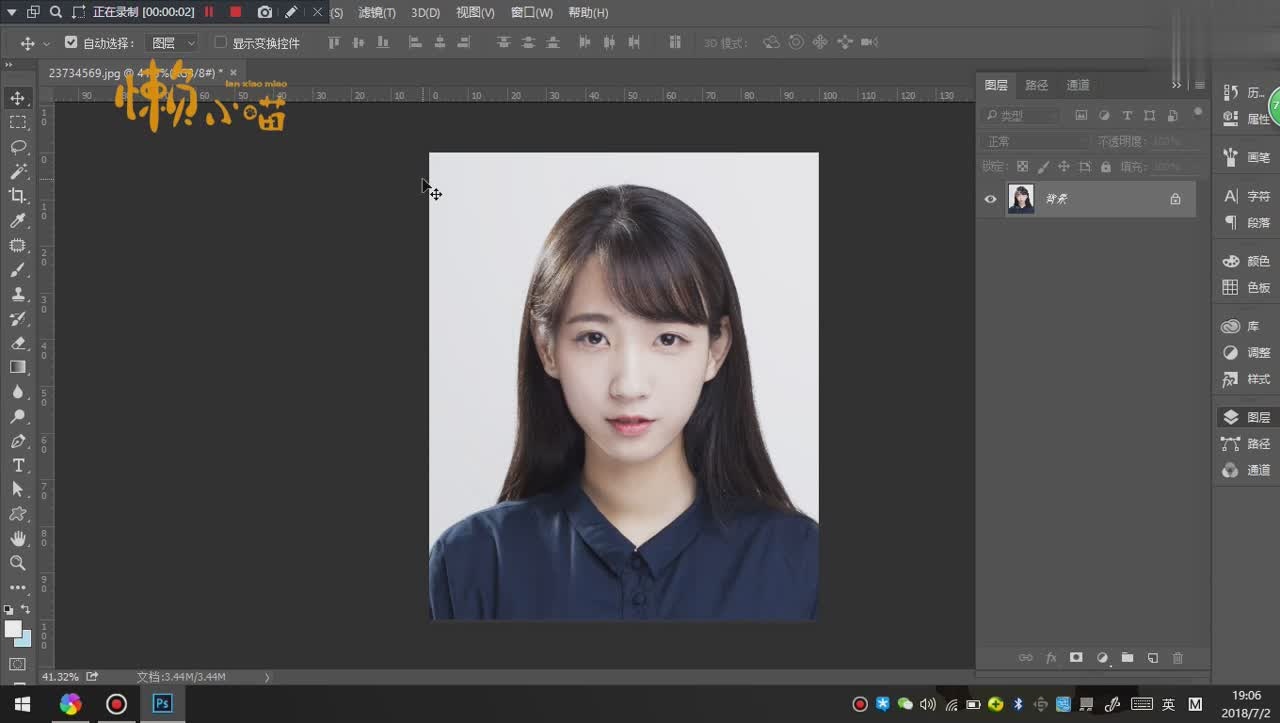This screenshot has height=723, width=1280.
Task: Open the 滤镜(T) Filter menu
Action: point(377,13)
